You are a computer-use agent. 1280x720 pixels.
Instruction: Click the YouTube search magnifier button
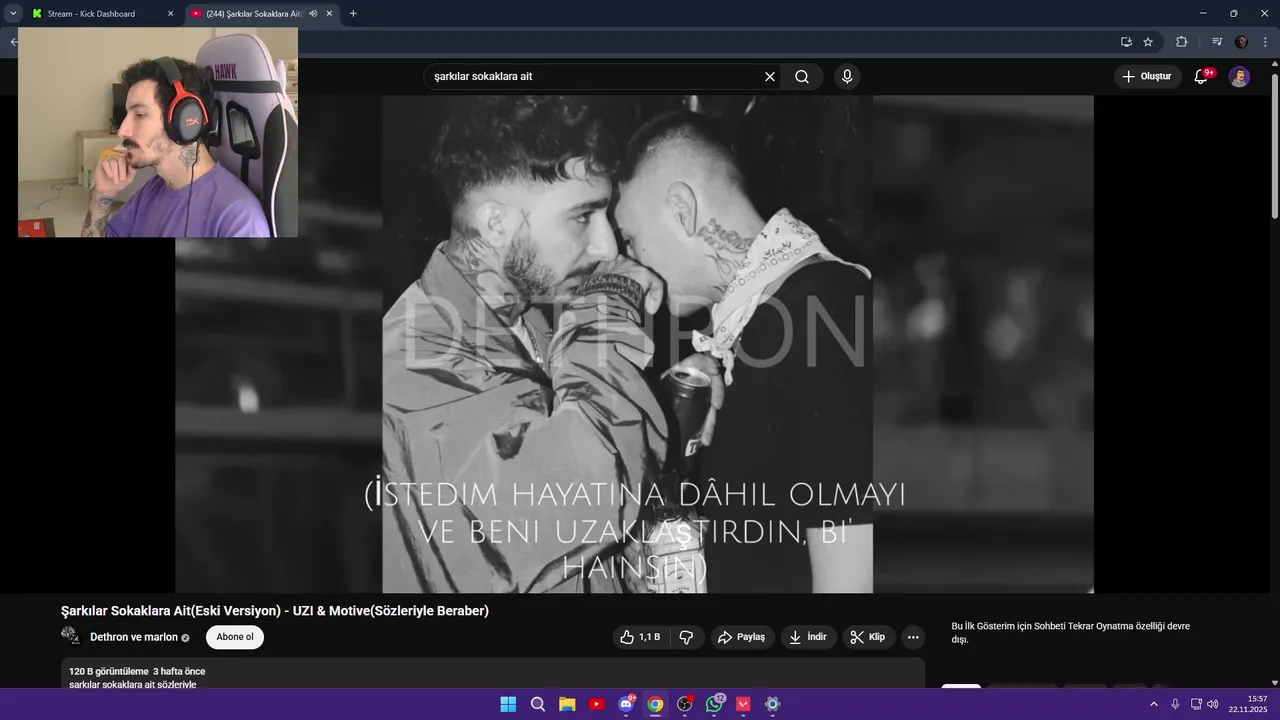802,77
